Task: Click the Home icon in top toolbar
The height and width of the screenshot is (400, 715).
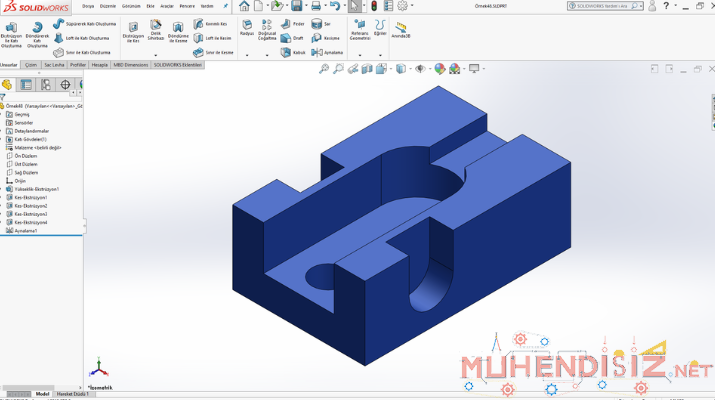Action: click(x=244, y=6)
